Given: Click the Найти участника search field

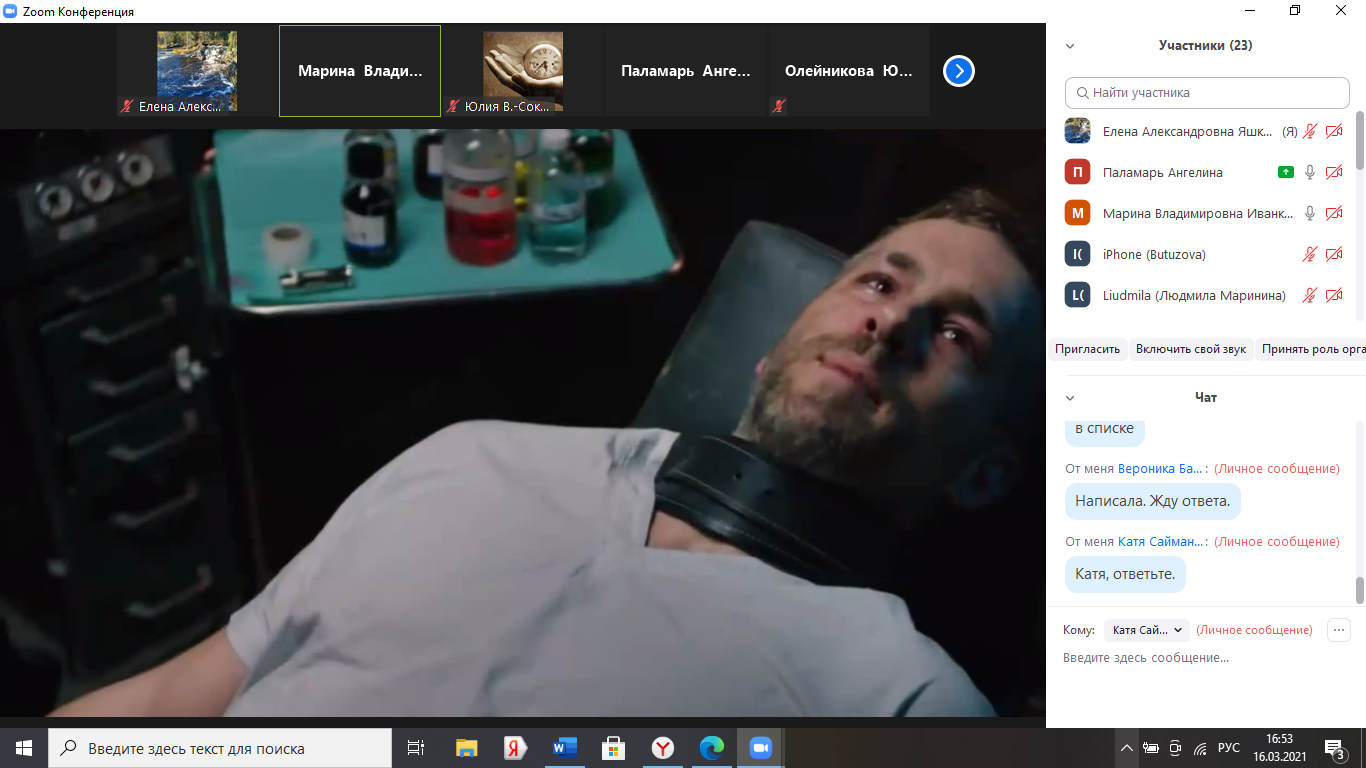Looking at the screenshot, I should tap(1207, 92).
